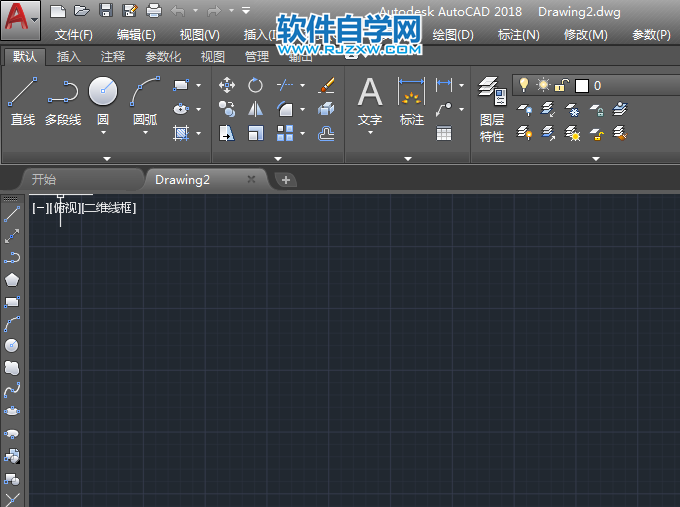Expand the quick access toolbar customize arrow
The image size is (680, 507).
[247, 11]
